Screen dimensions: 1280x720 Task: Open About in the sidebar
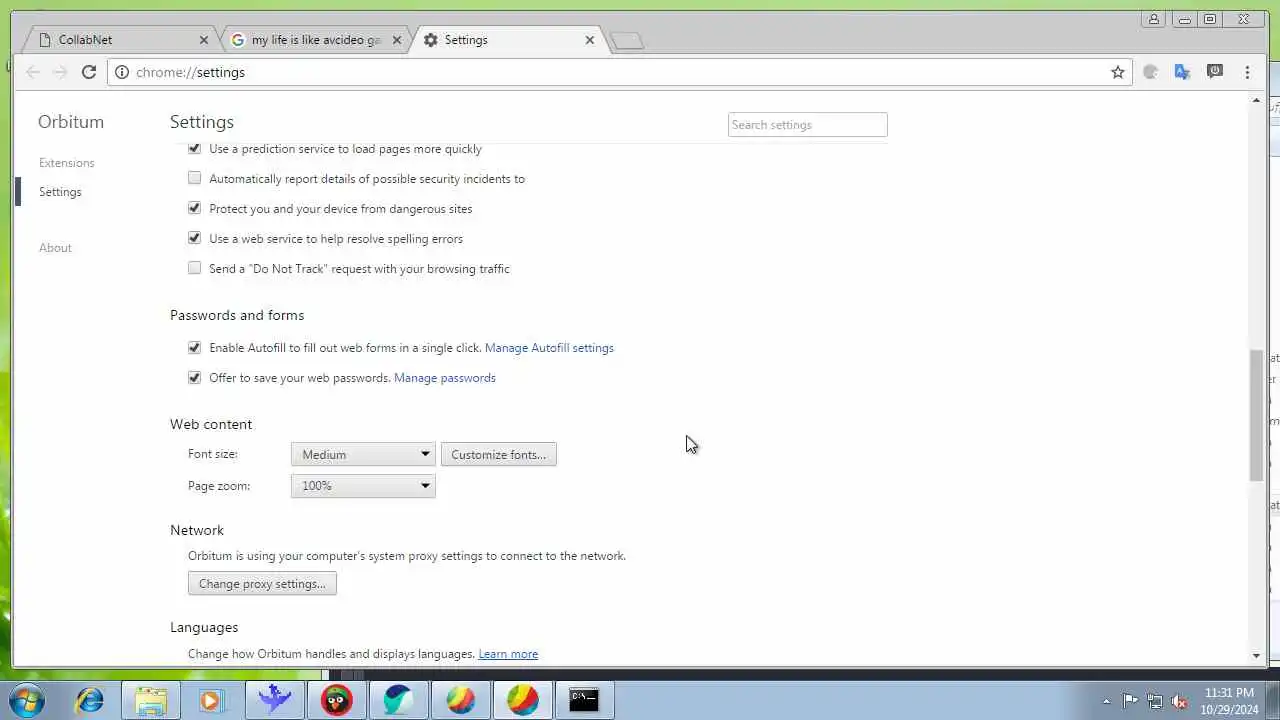coord(55,247)
